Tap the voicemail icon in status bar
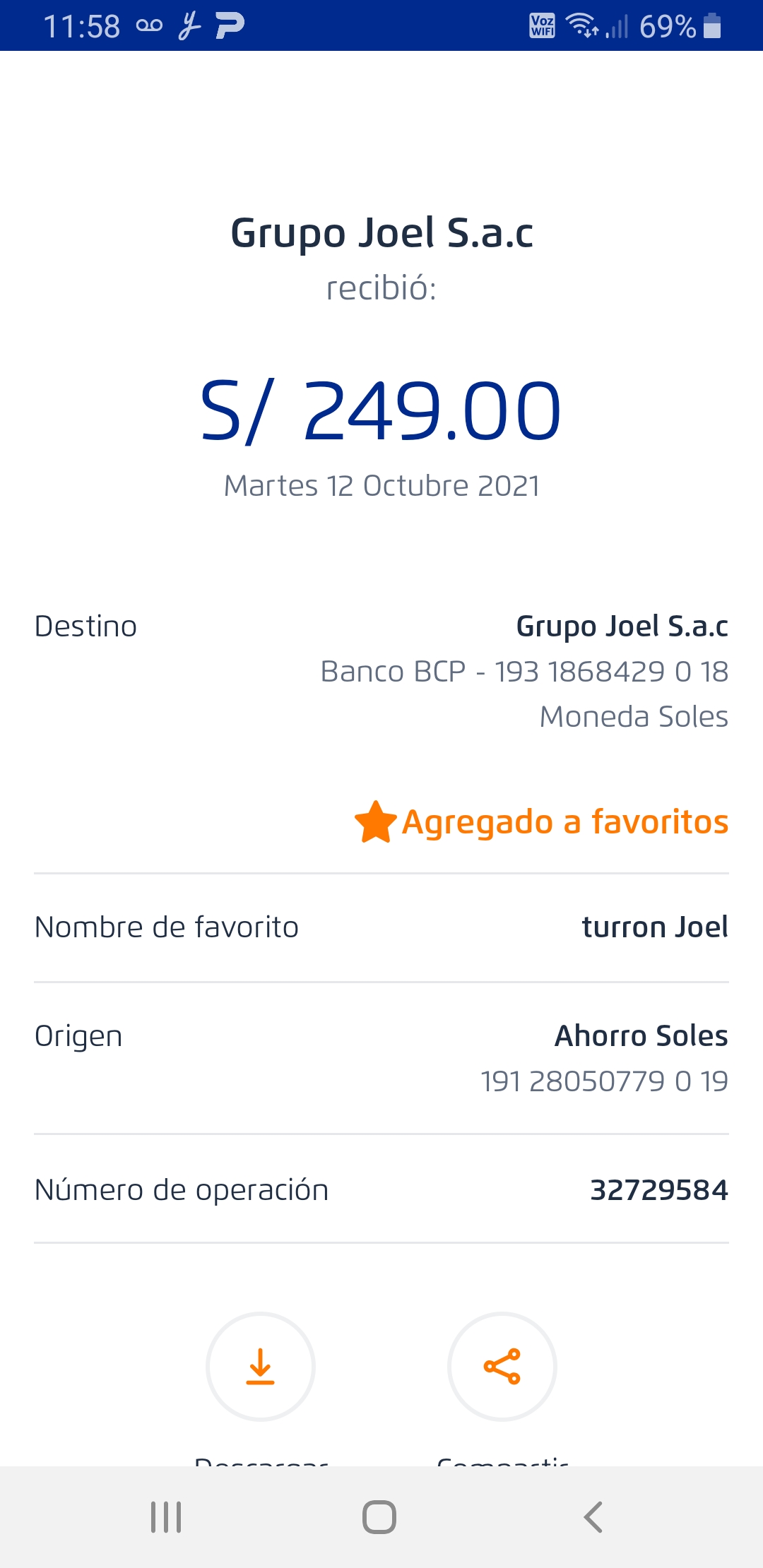763x1568 pixels. [x=149, y=26]
